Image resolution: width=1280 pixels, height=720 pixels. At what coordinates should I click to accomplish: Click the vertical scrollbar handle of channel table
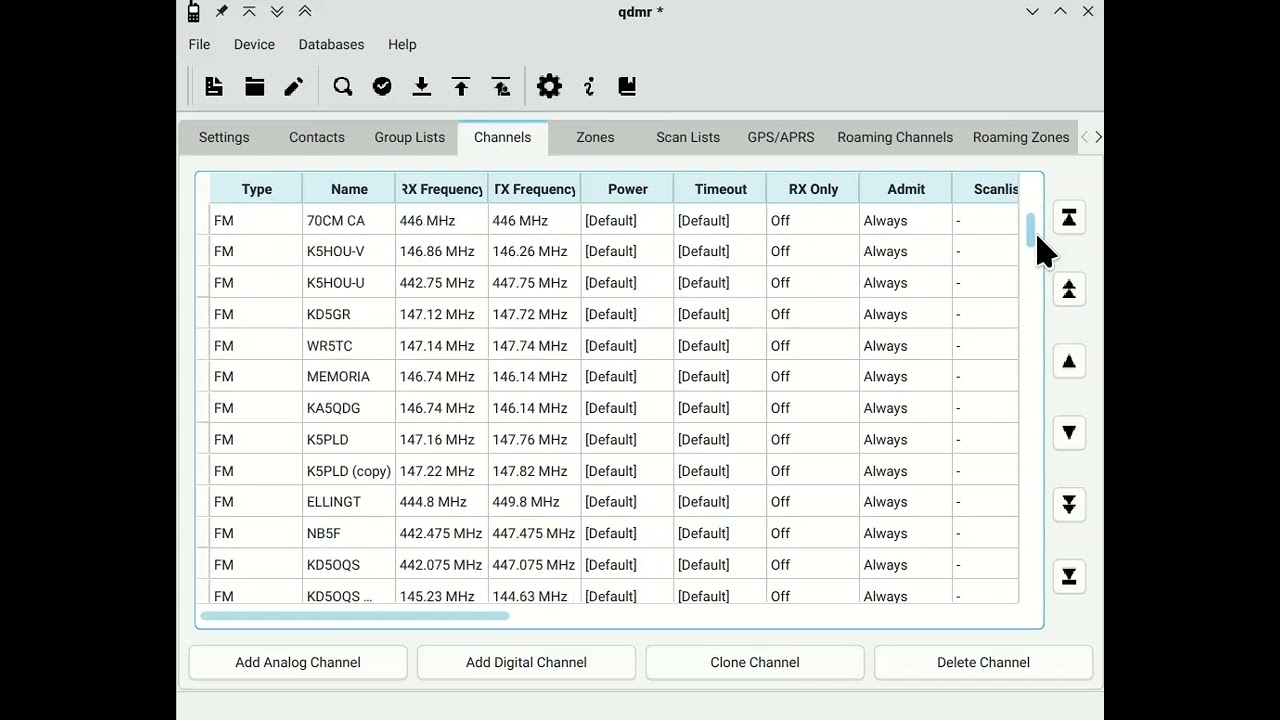point(1031,229)
